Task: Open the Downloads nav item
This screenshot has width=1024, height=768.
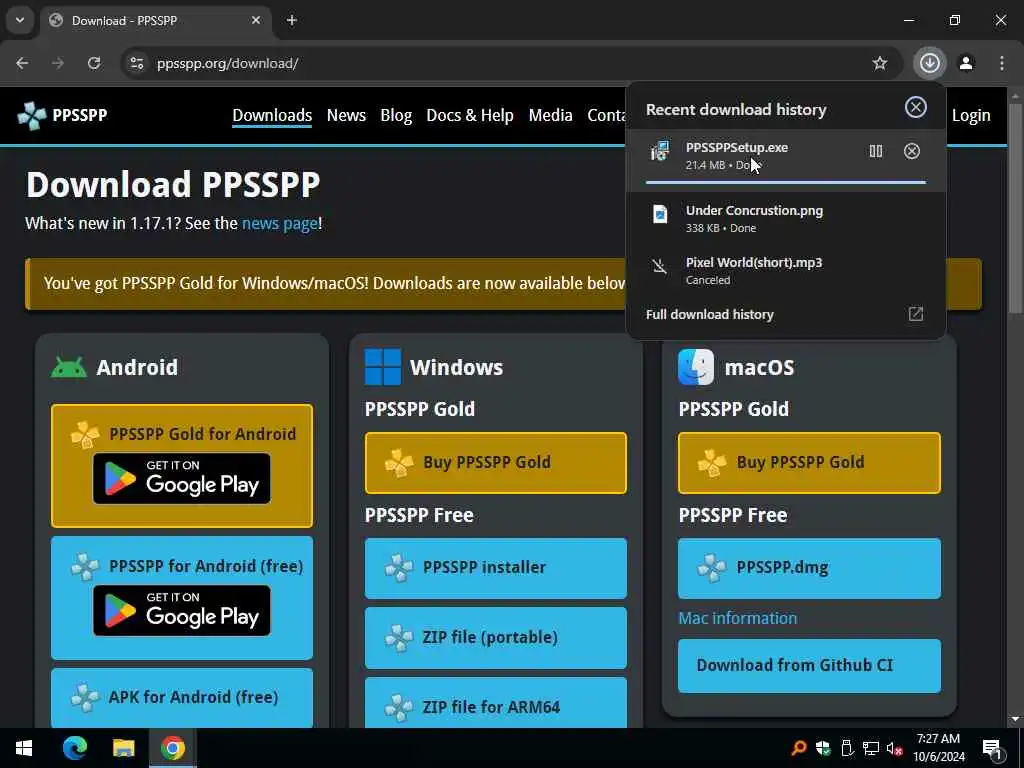Action: pyautogui.click(x=272, y=116)
